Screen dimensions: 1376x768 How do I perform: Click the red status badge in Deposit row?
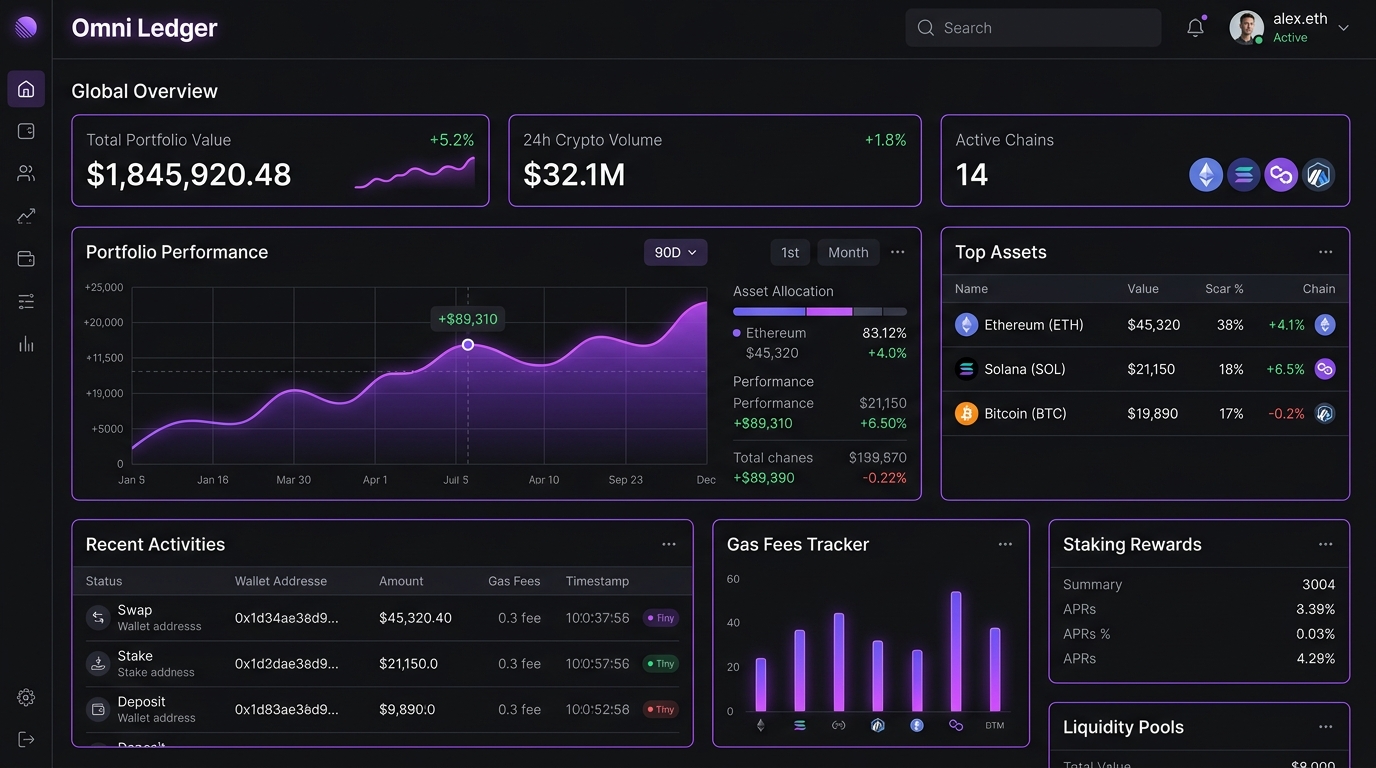(661, 710)
